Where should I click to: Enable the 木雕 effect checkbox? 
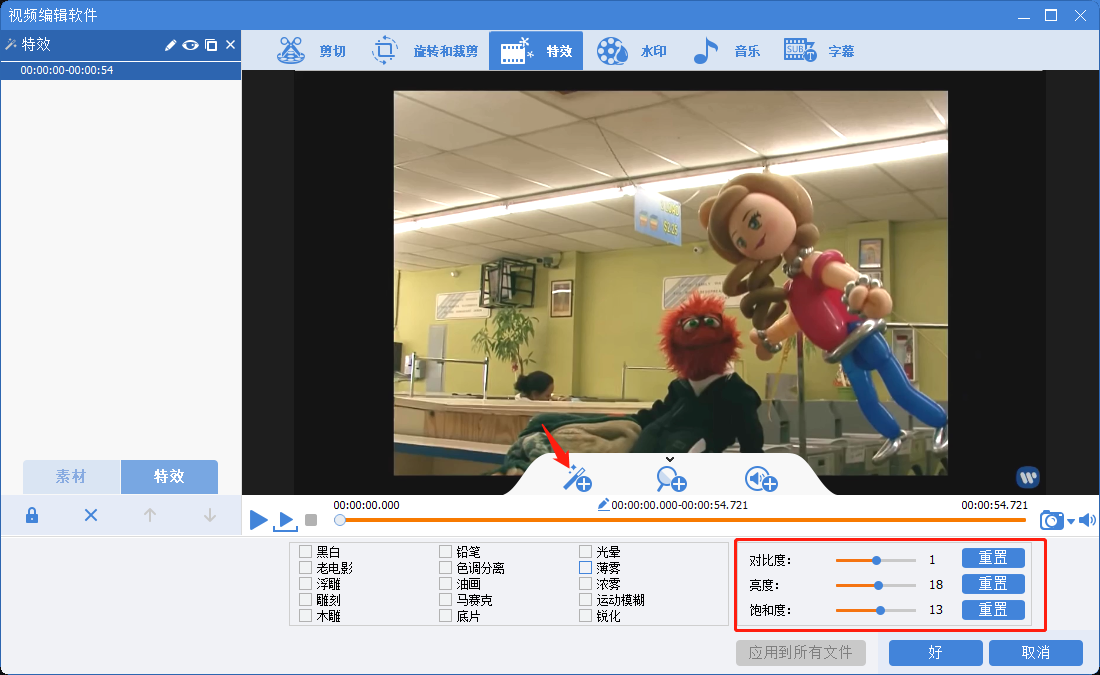coord(305,616)
